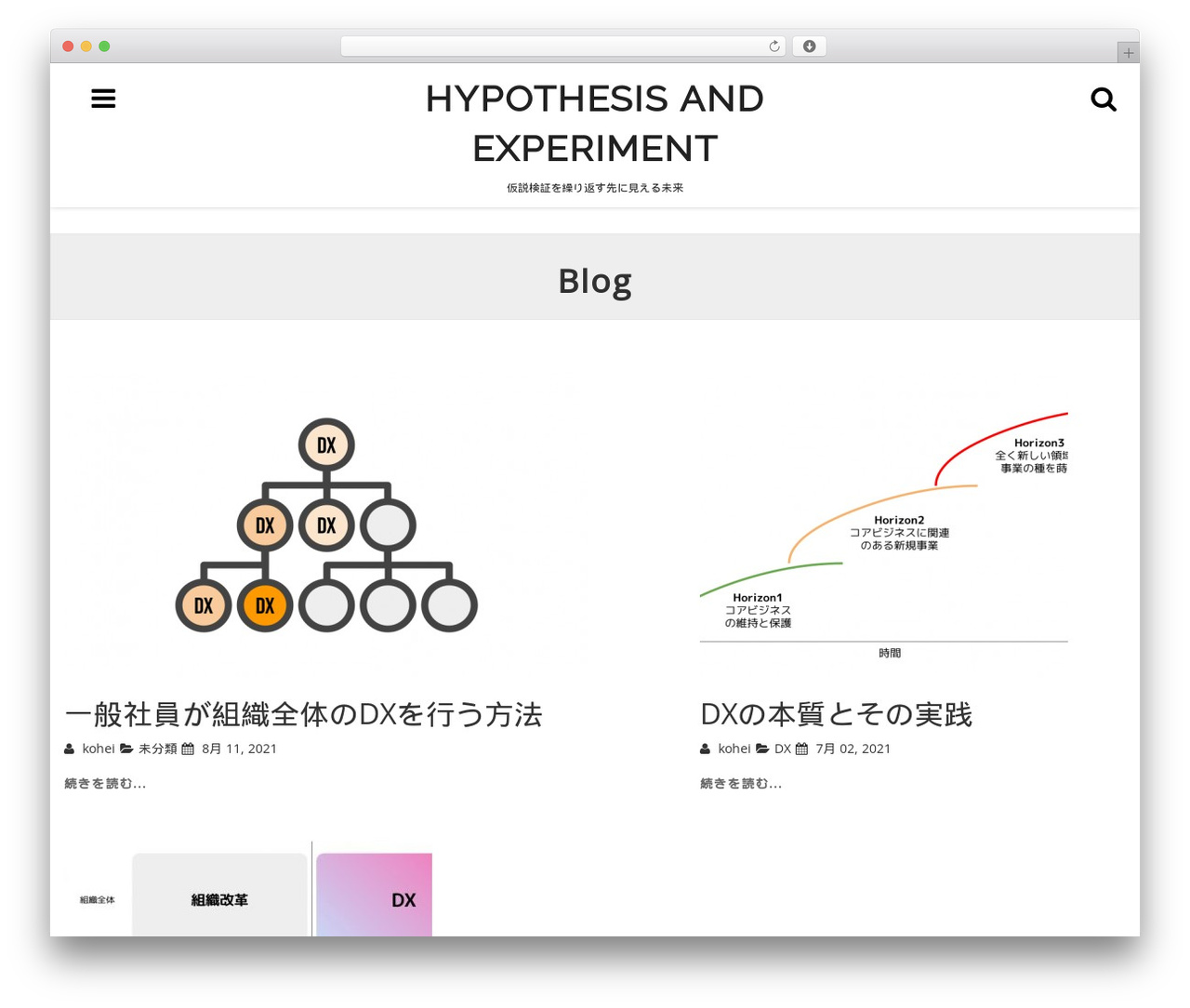Open the 組織改革 DX thumbnail image

tap(248, 889)
